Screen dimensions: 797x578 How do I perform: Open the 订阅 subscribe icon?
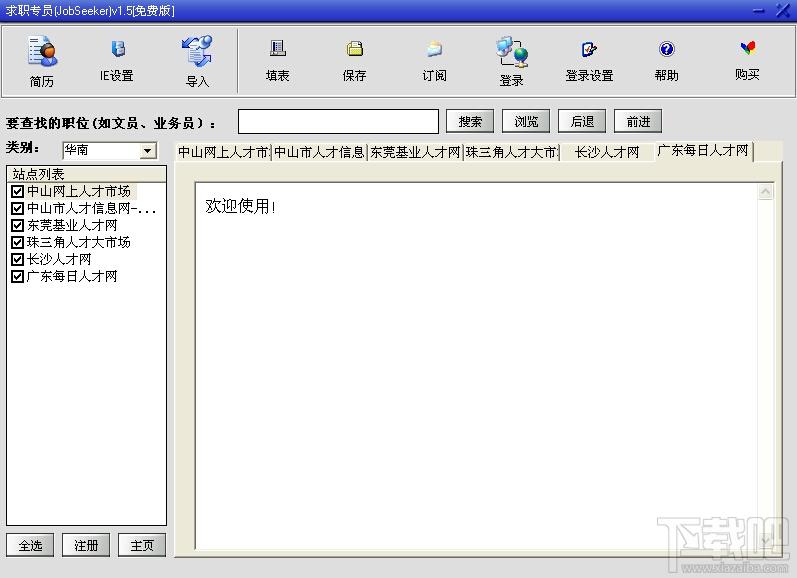tap(435, 60)
